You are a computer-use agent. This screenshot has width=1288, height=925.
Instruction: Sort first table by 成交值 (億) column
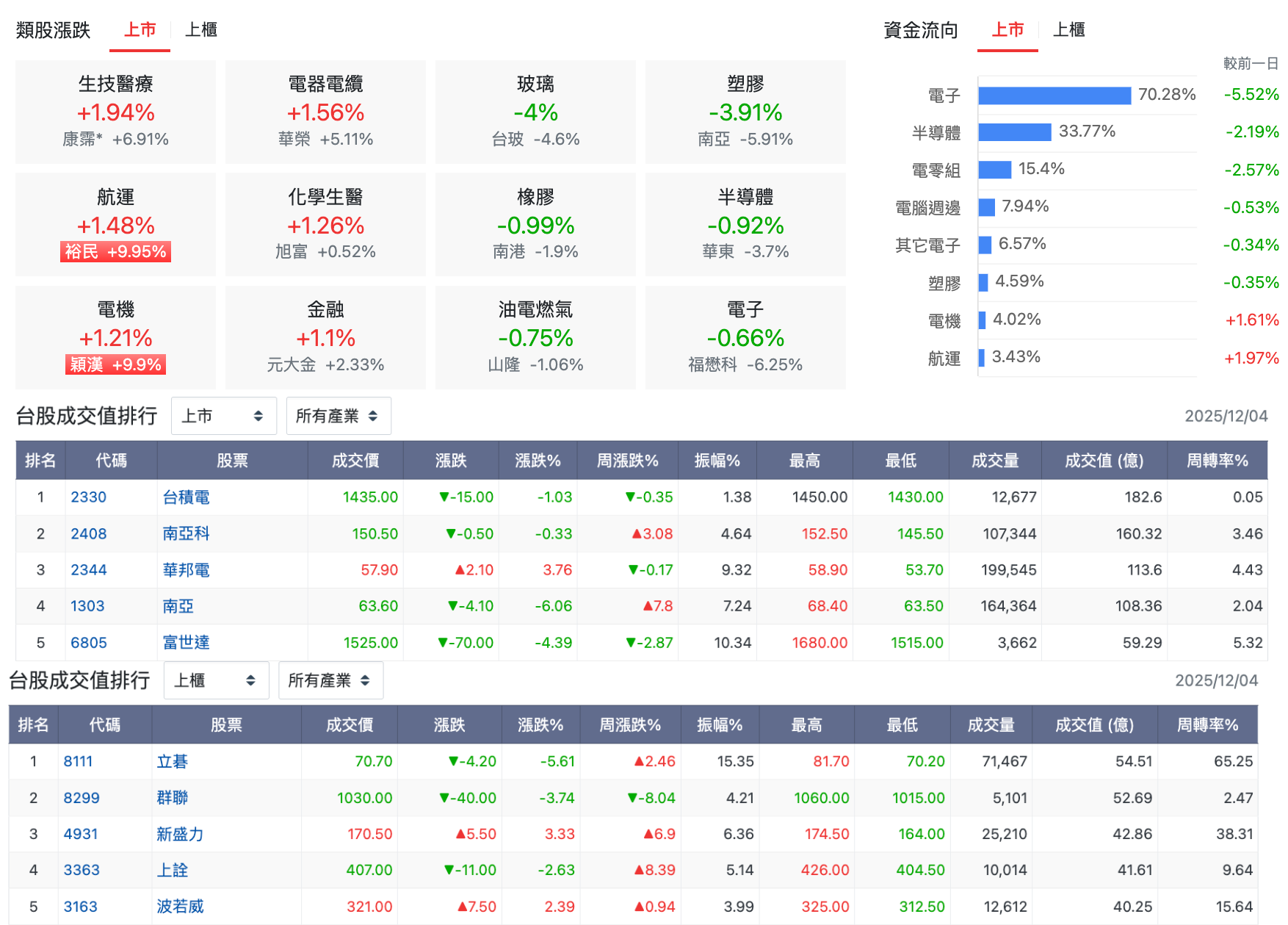coord(1104,461)
